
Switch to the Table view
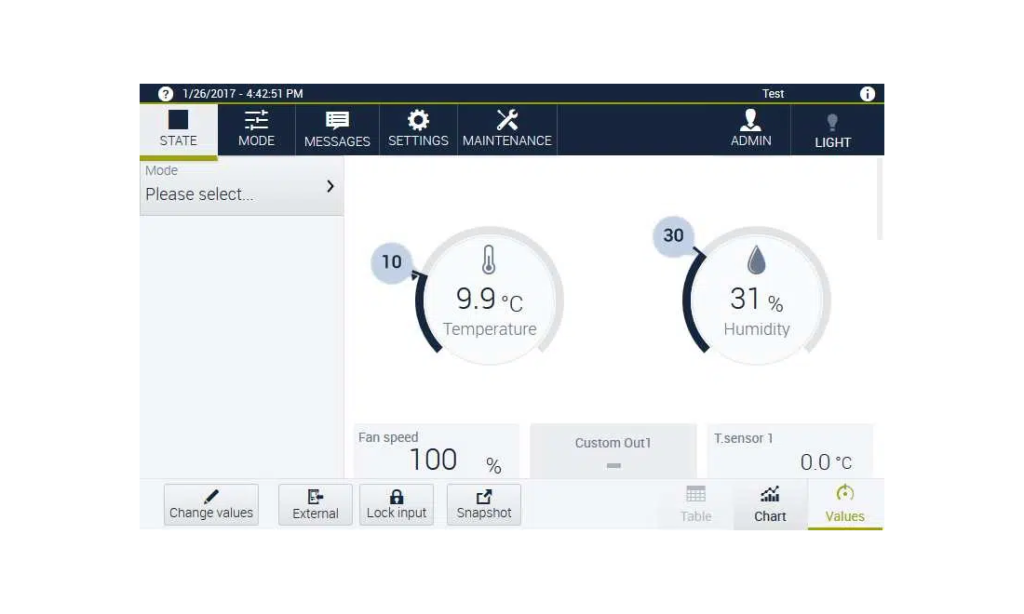[x=696, y=504]
